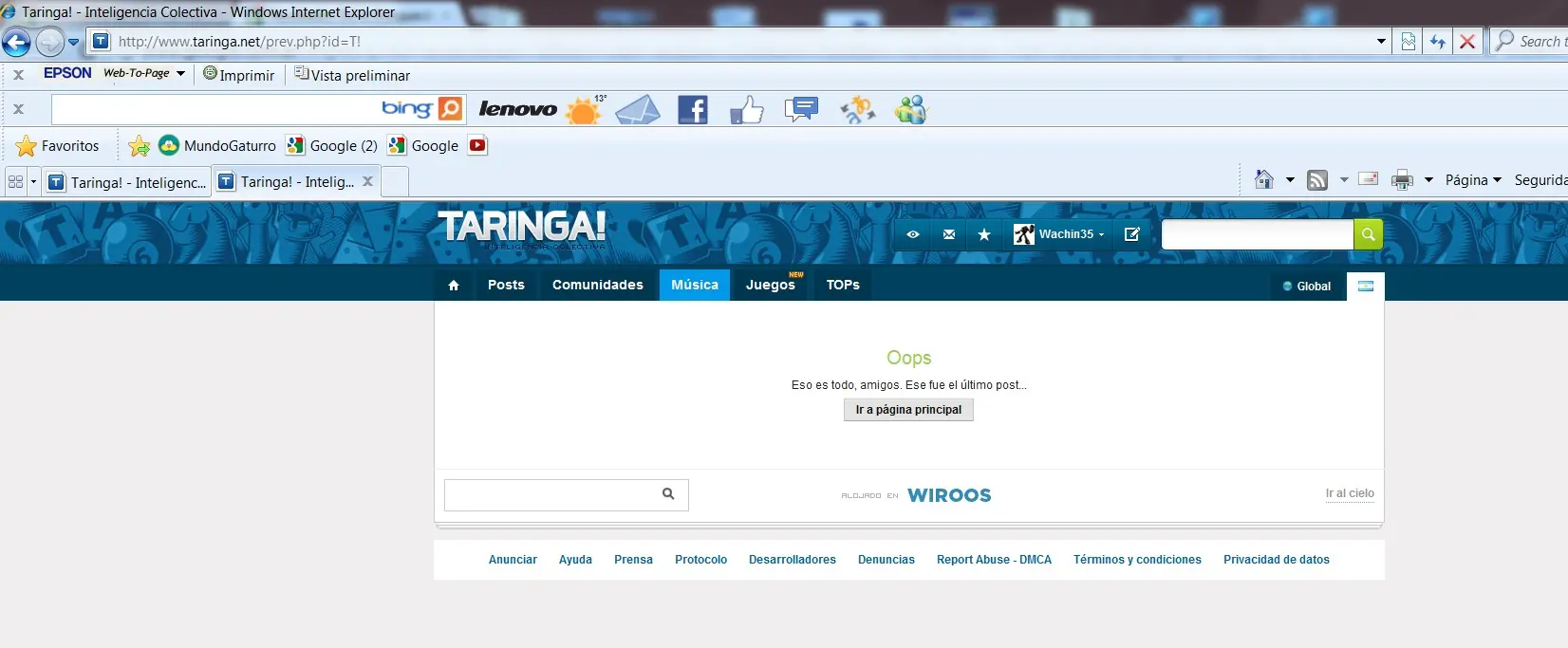The height and width of the screenshot is (648, 1568).
Task: Click the colorful stars toolbar icon
Action: (x=858, y=110)
